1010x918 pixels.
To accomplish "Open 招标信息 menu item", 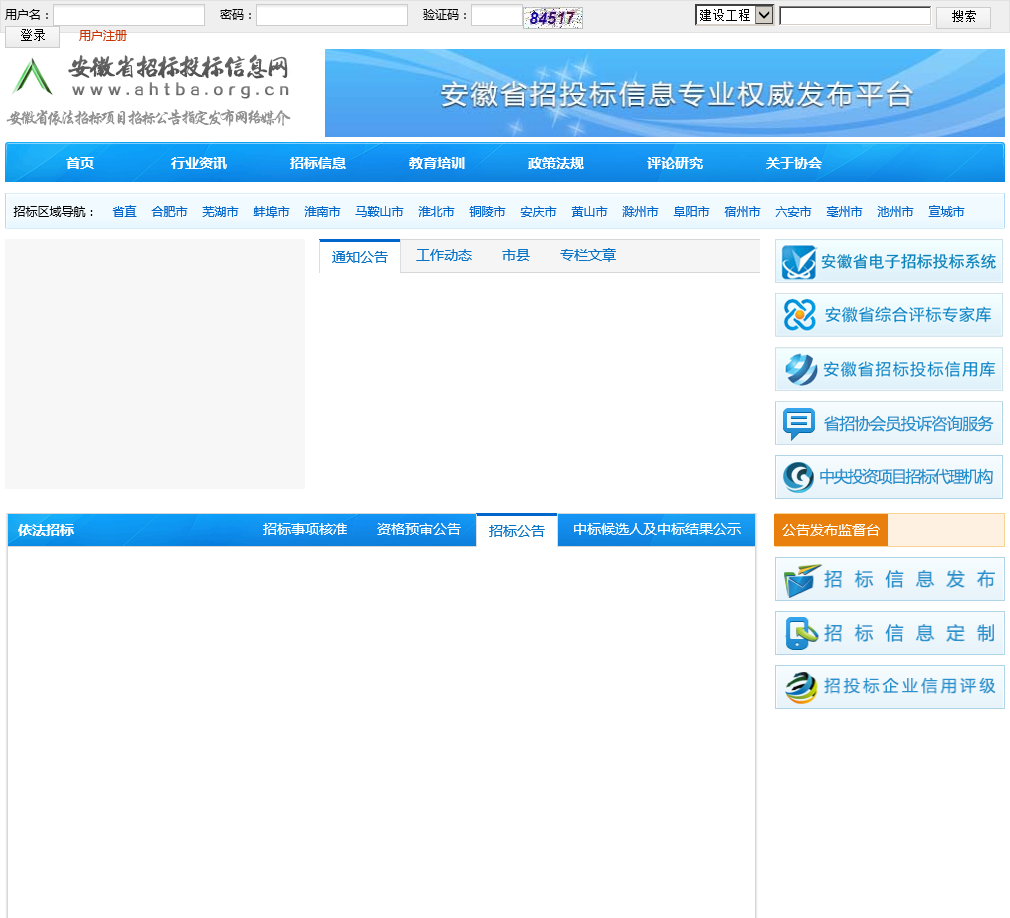I will [318, 163].
